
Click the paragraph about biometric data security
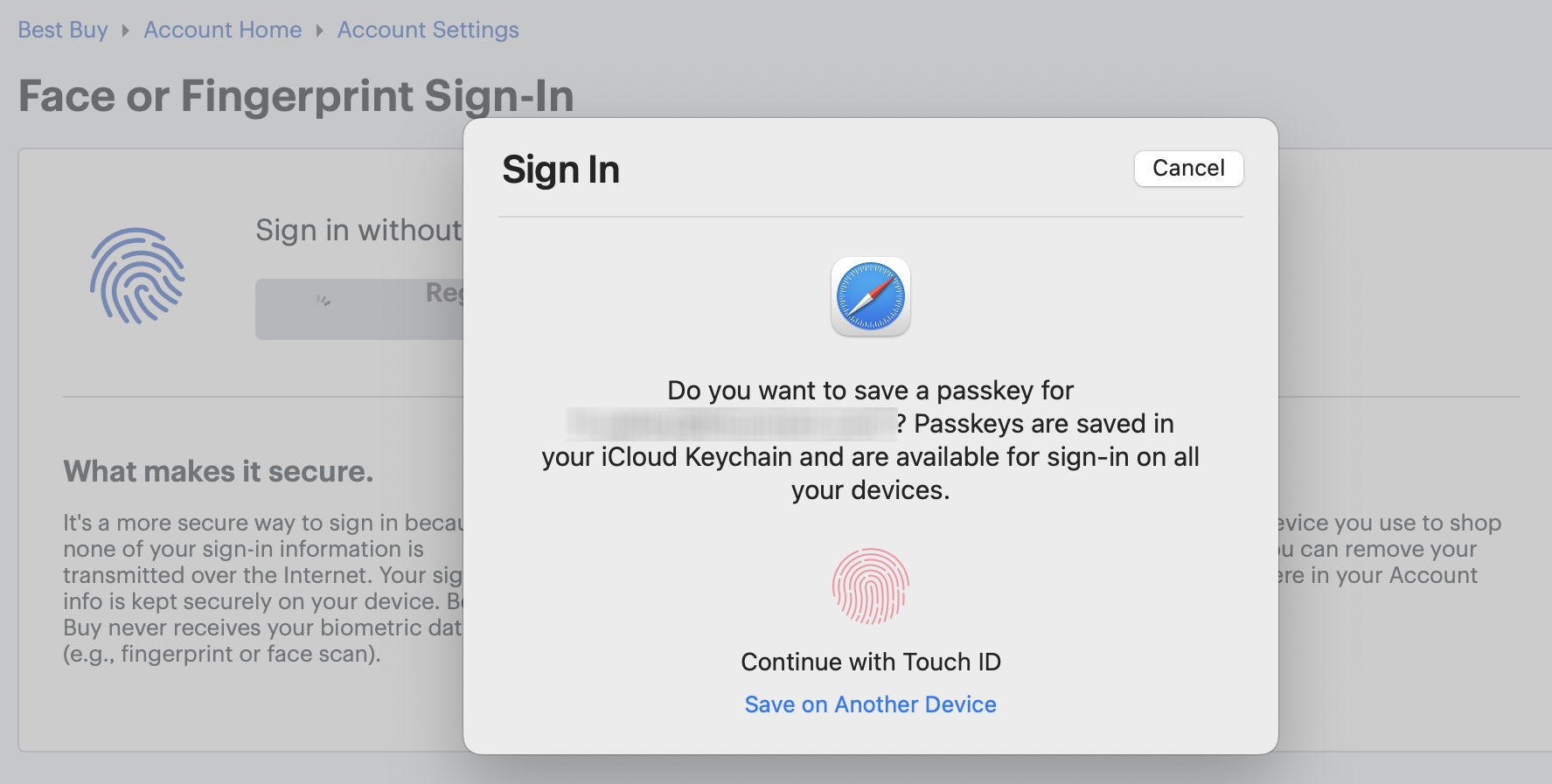(262, 588)
